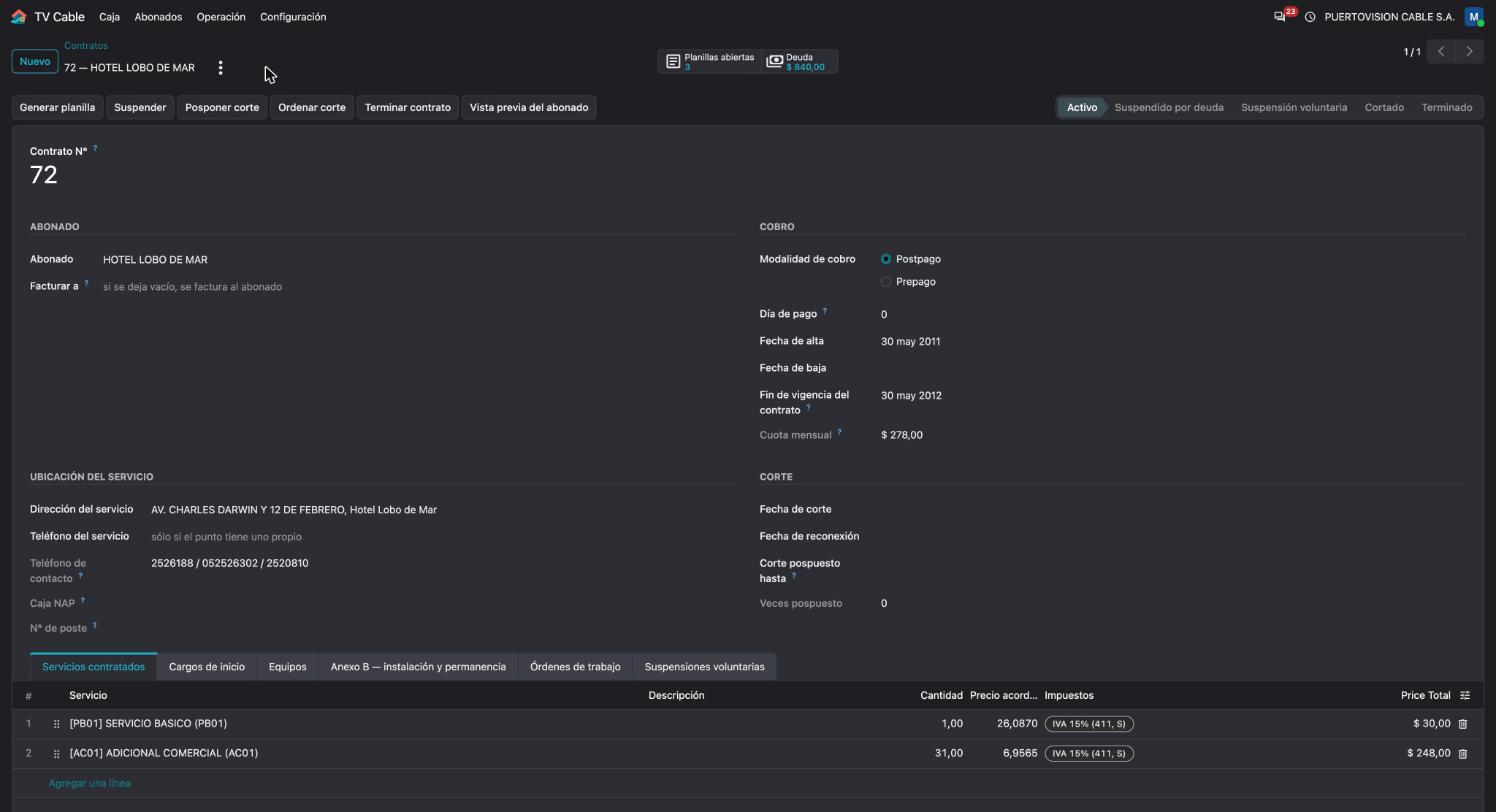Click the Teléfono del servicio field
Viewport: 1496px width, 812px height.
click(x=442, y=537)
